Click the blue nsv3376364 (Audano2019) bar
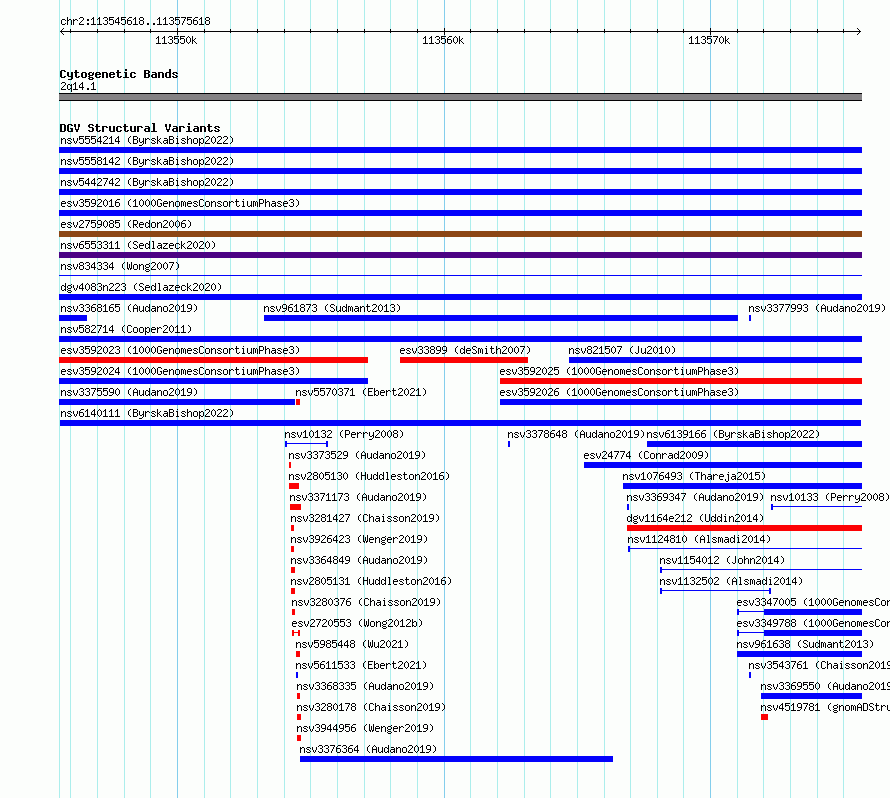 [x=456, y=759]
